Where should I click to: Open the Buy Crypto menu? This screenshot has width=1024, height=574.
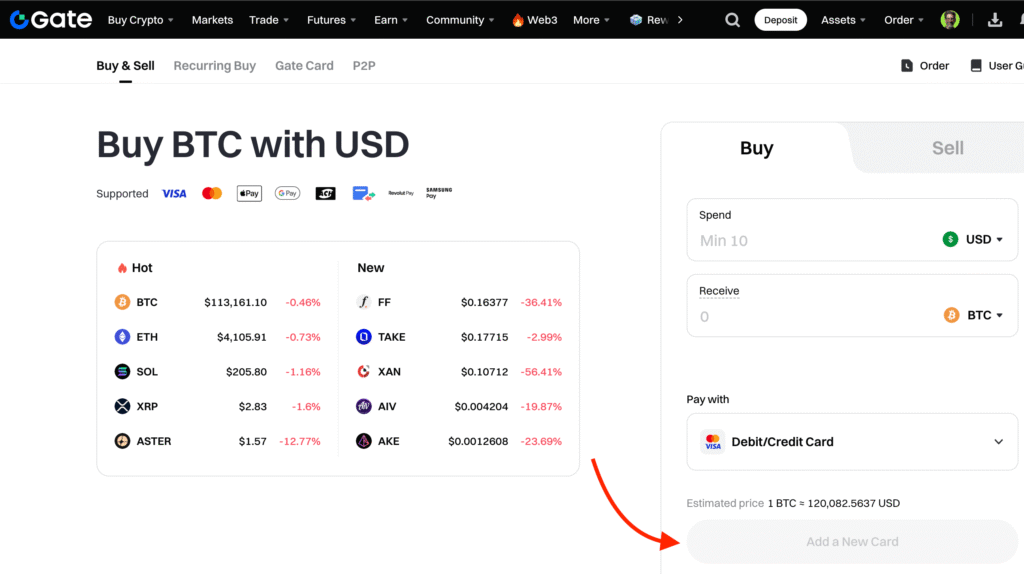[x=140, y=20]
